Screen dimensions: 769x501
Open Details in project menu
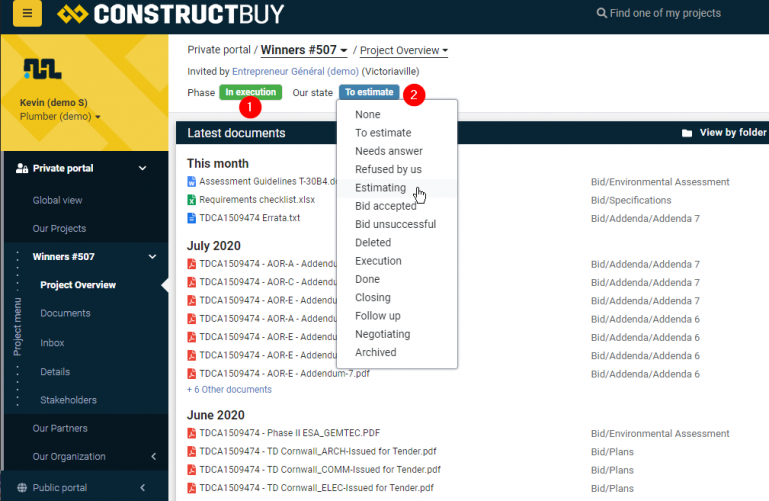pyautogui.click(x=55, y=372)
